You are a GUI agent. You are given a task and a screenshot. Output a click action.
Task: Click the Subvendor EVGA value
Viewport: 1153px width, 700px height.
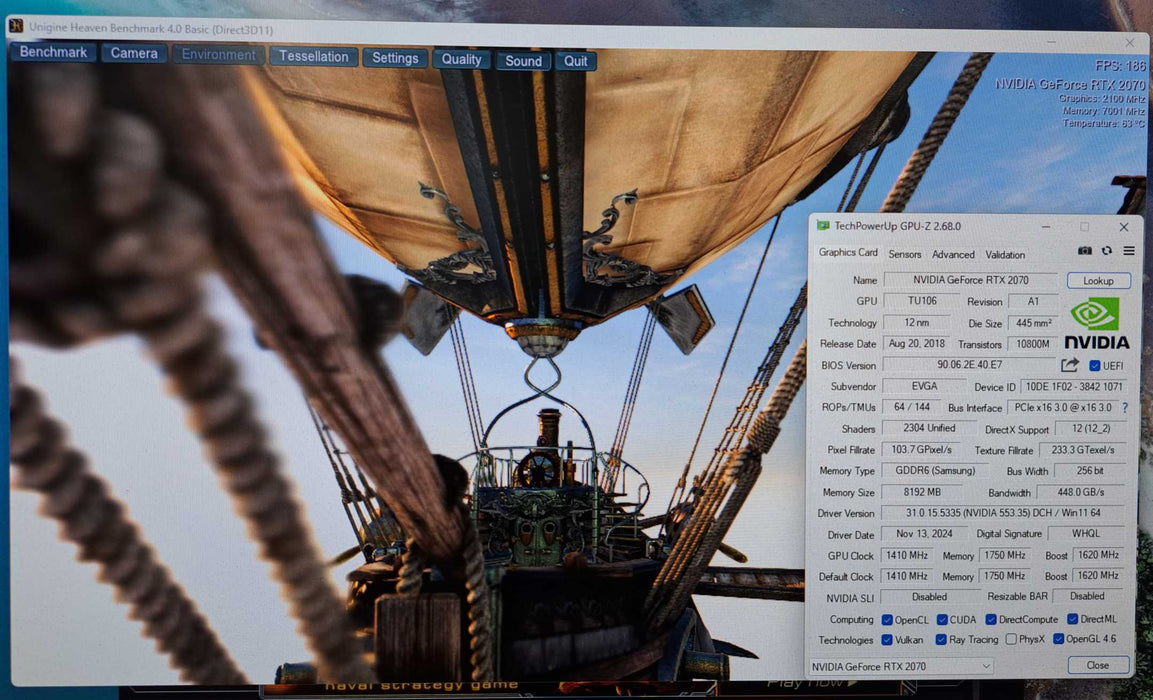924,386
